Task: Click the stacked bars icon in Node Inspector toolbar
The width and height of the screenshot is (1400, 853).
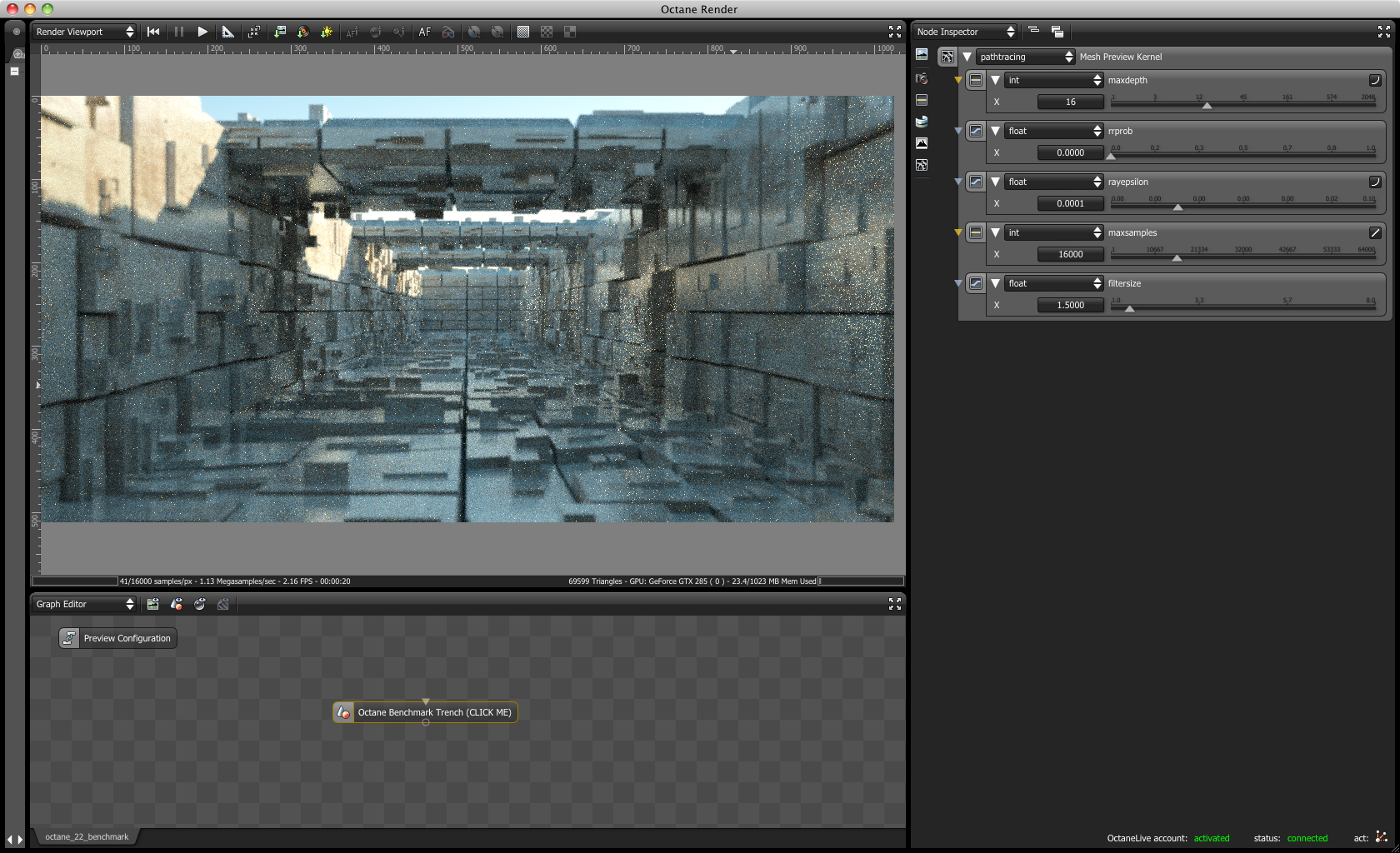Action: [x=1033, y=31]
